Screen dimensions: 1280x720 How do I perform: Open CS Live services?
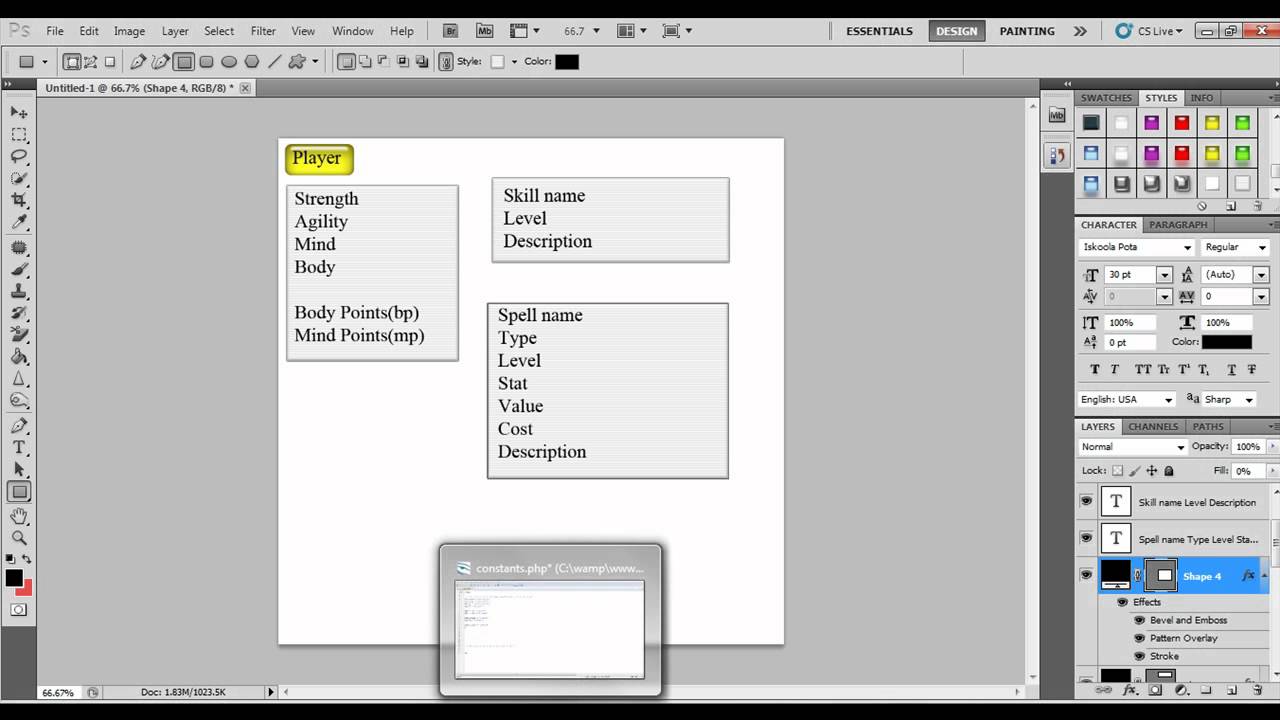click(x=1151, y=31)
